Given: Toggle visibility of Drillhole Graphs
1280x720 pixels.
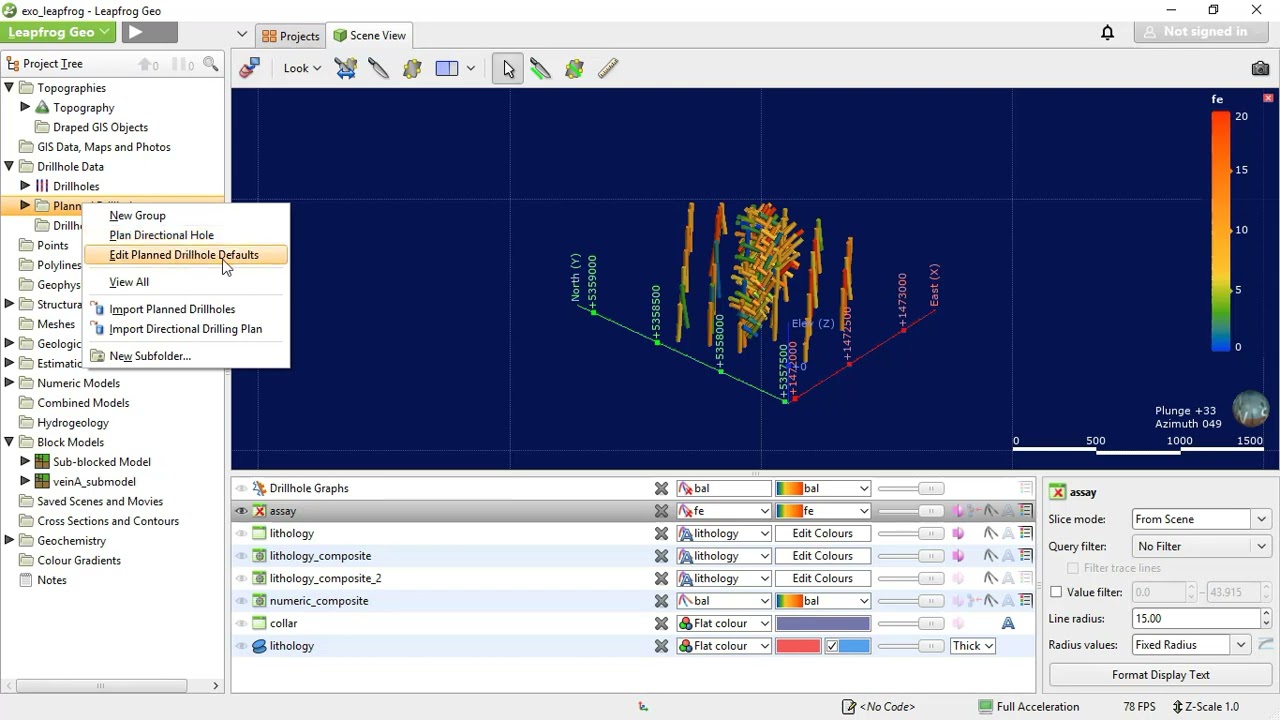Looking at the screenshot, I should (241, 489).
